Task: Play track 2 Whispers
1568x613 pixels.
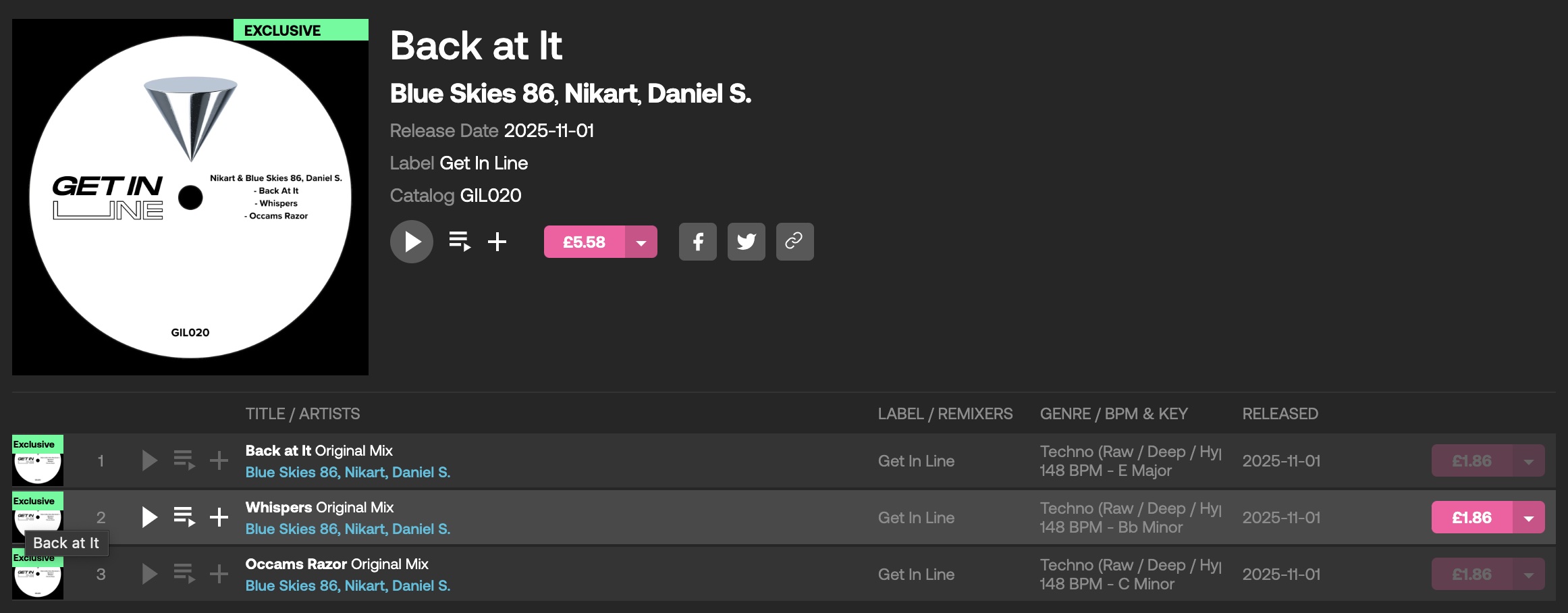Action: coord(149,517)
